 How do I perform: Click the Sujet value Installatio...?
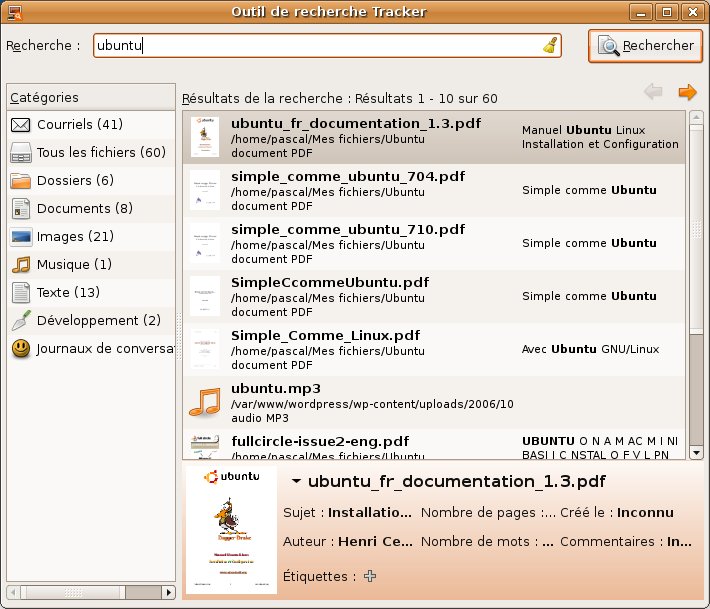click(369, 513)
